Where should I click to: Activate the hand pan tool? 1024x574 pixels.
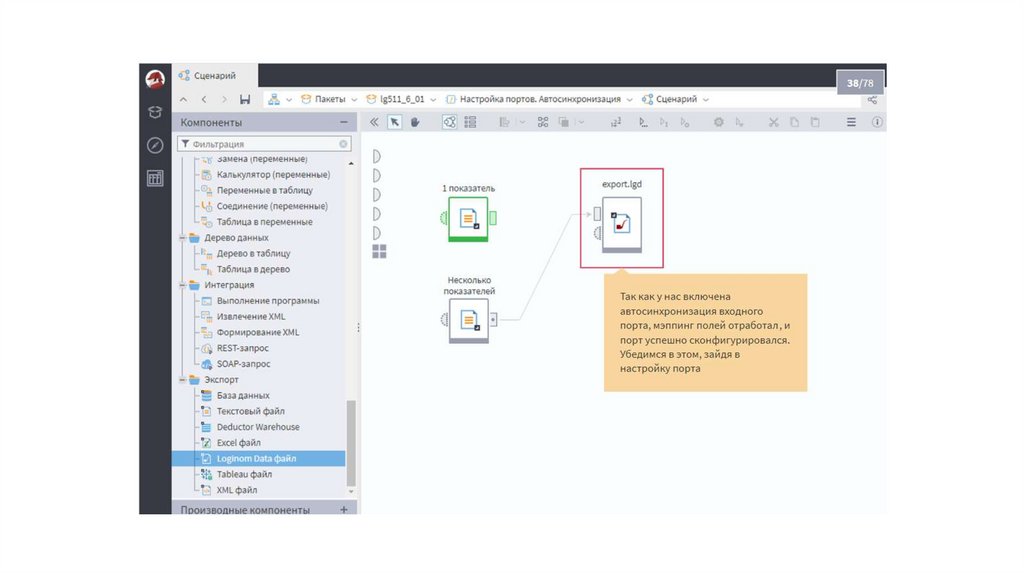[x=415, y=122]
